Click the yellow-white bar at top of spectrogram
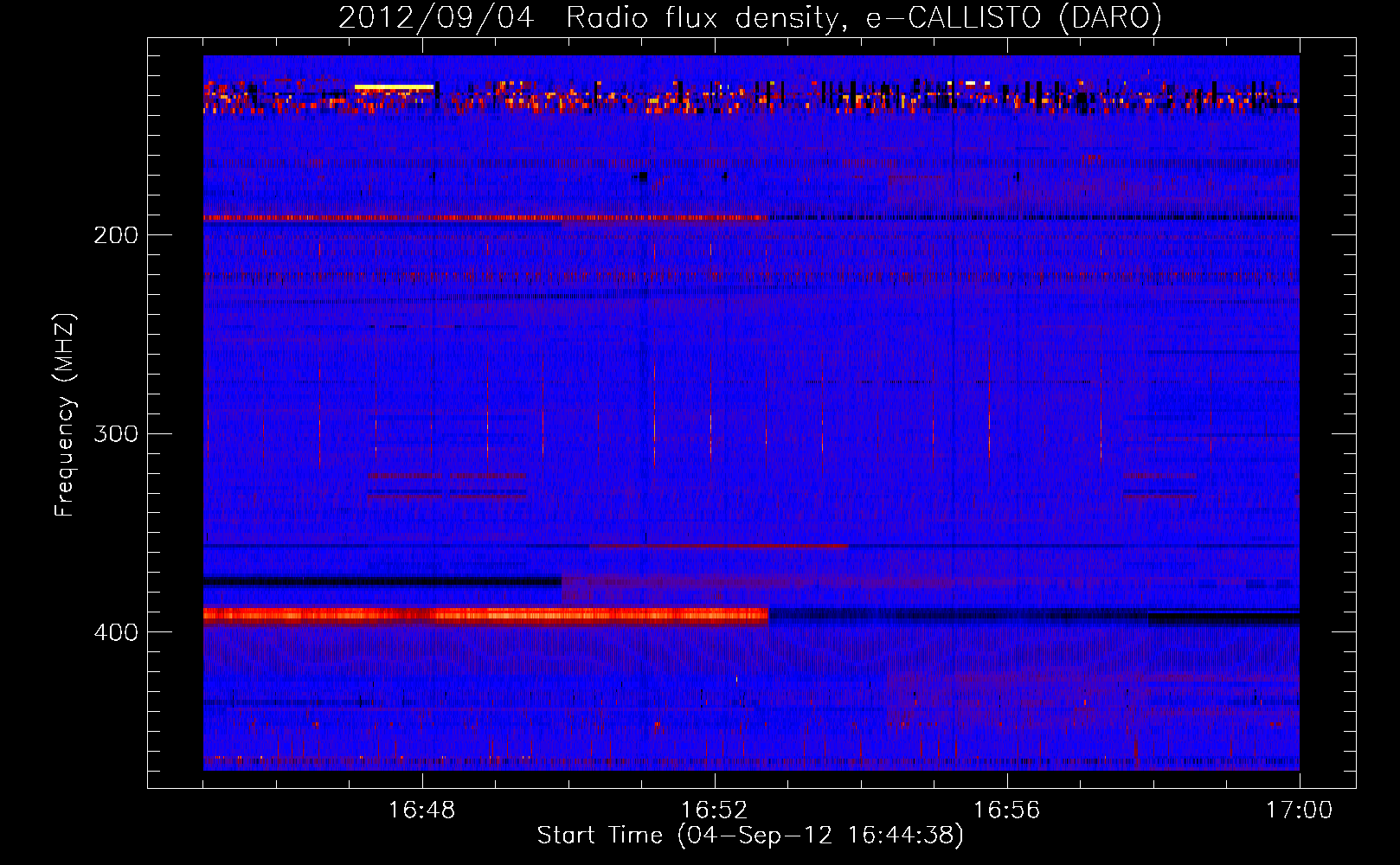 click(394, 87)
